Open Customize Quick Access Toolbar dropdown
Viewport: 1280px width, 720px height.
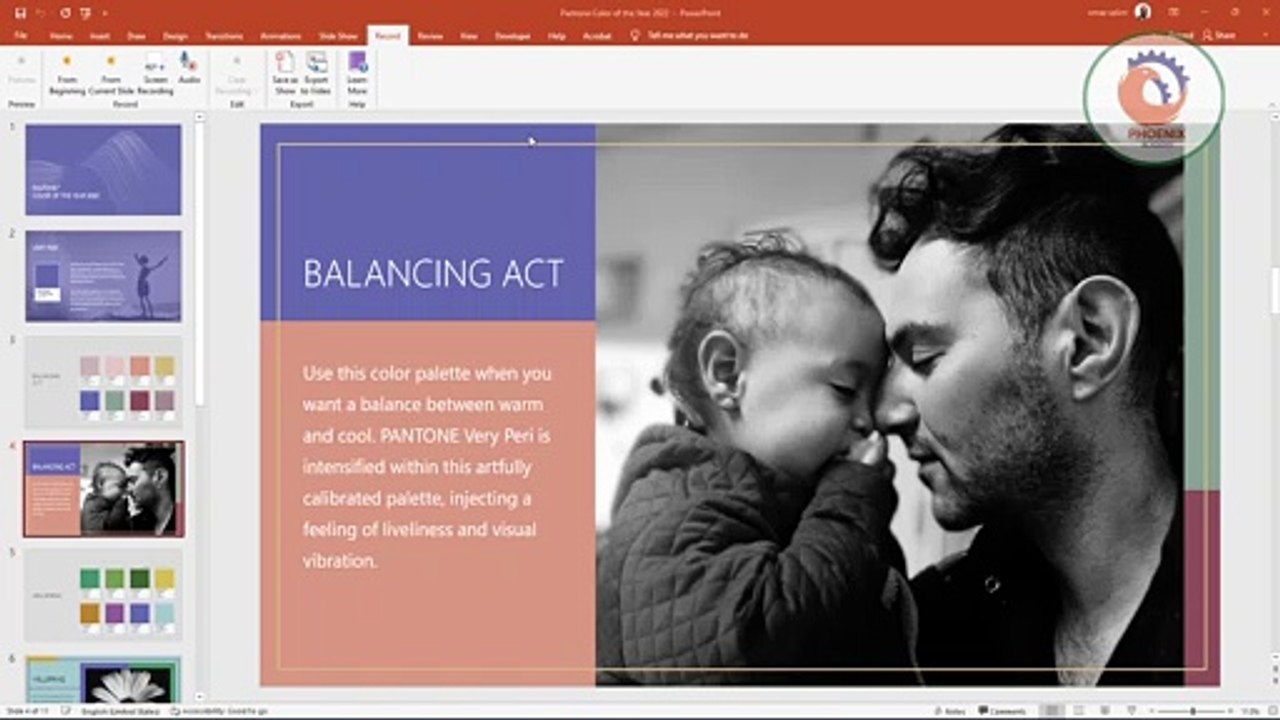pyautogui.click(x=105, y=14)
